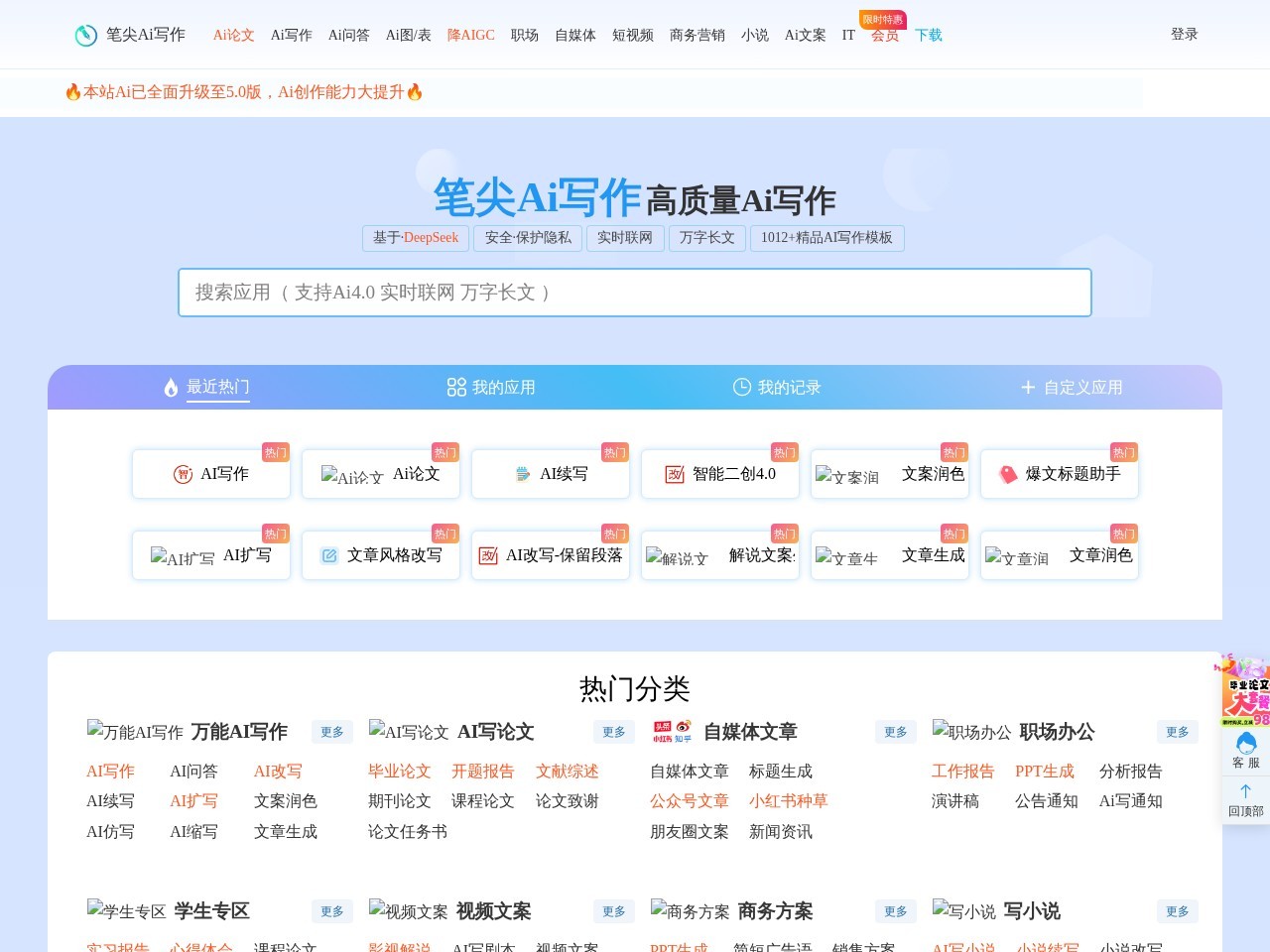
Task: Click the 自媒体文章 category icon
Action: point(673,732)
